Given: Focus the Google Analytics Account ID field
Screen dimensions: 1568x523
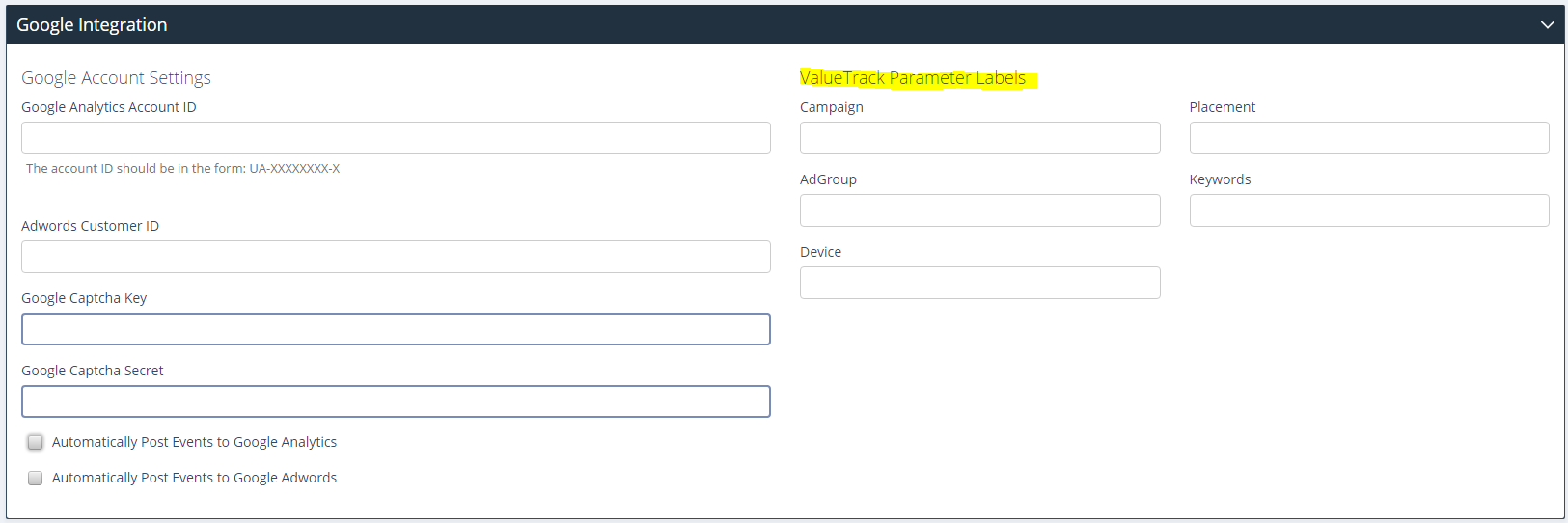Looking at the screenshot, I should coord(396,138).
